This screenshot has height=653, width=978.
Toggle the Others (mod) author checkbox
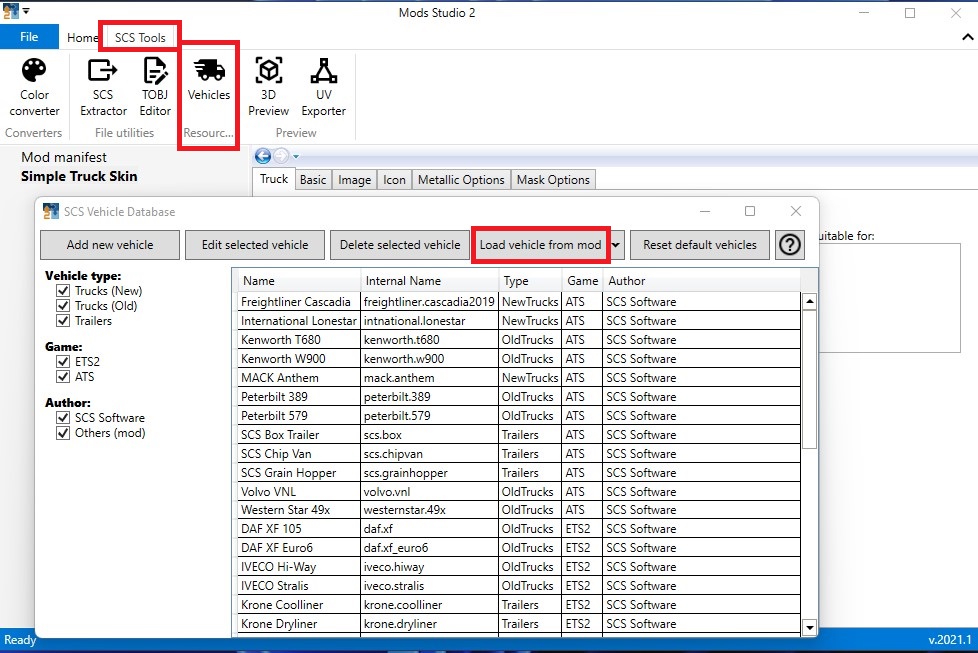pos(63,433)
